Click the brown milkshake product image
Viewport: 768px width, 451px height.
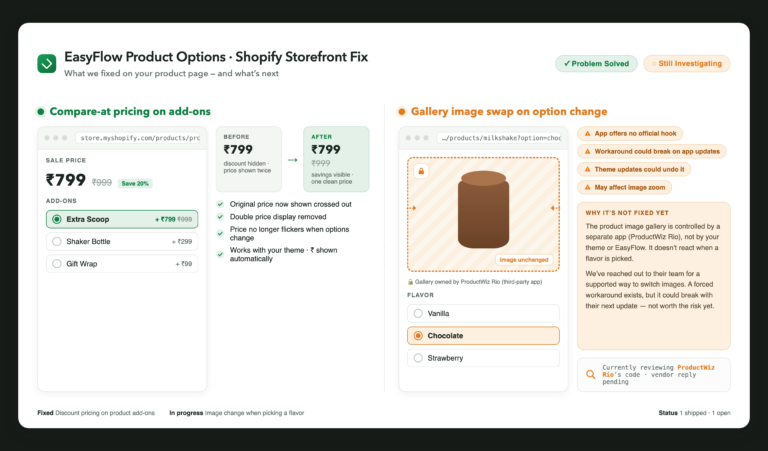pyautogui.click(x=483, y=210)
